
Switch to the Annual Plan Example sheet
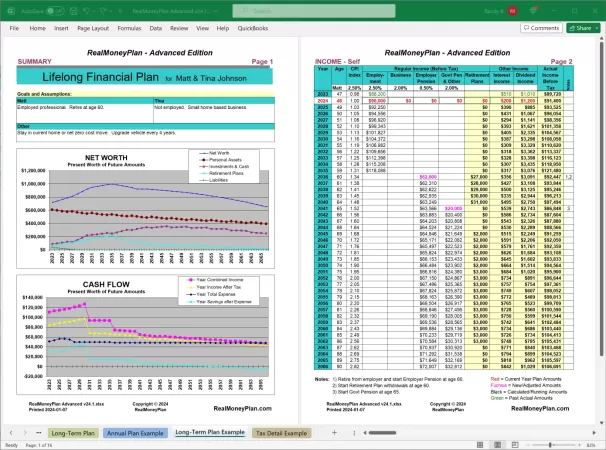135,432
